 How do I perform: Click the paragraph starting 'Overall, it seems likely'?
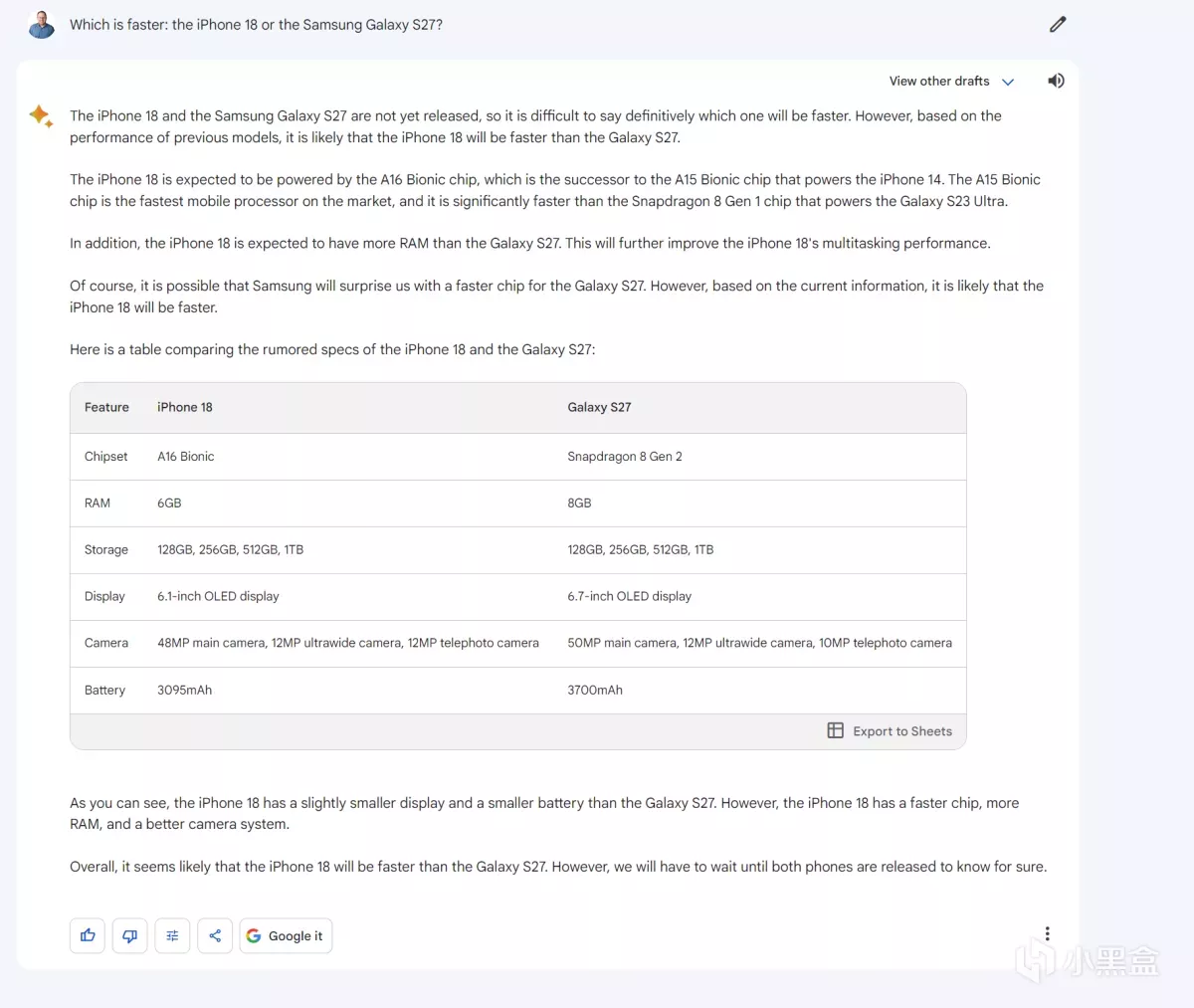click(x=558, y=867)
